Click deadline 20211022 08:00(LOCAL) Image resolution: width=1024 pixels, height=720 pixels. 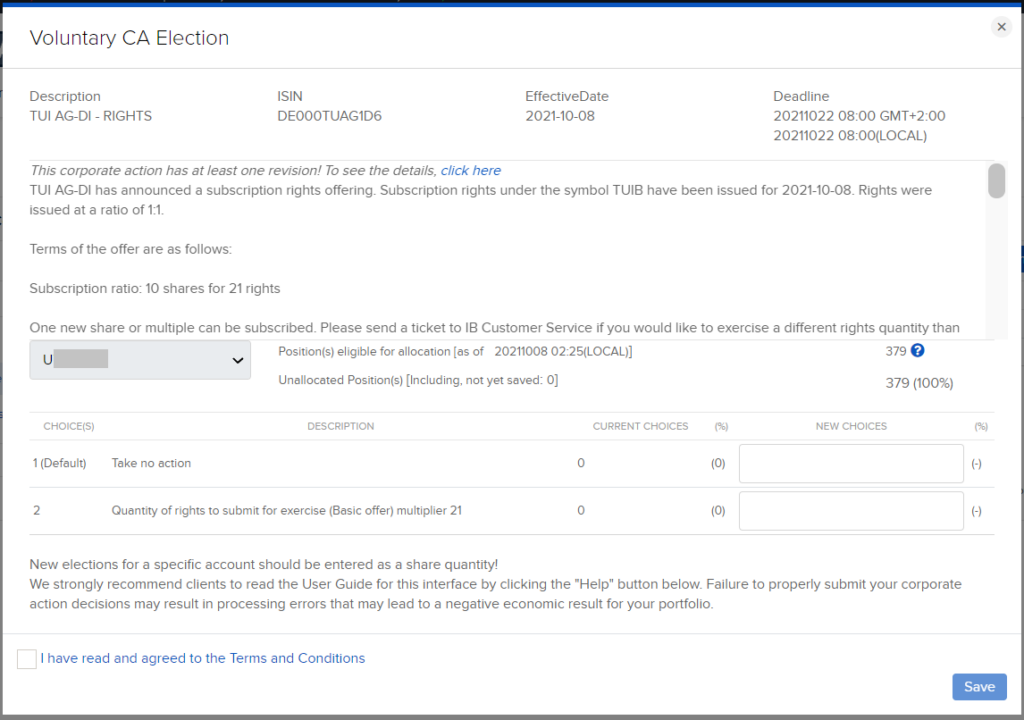(850, 136)
